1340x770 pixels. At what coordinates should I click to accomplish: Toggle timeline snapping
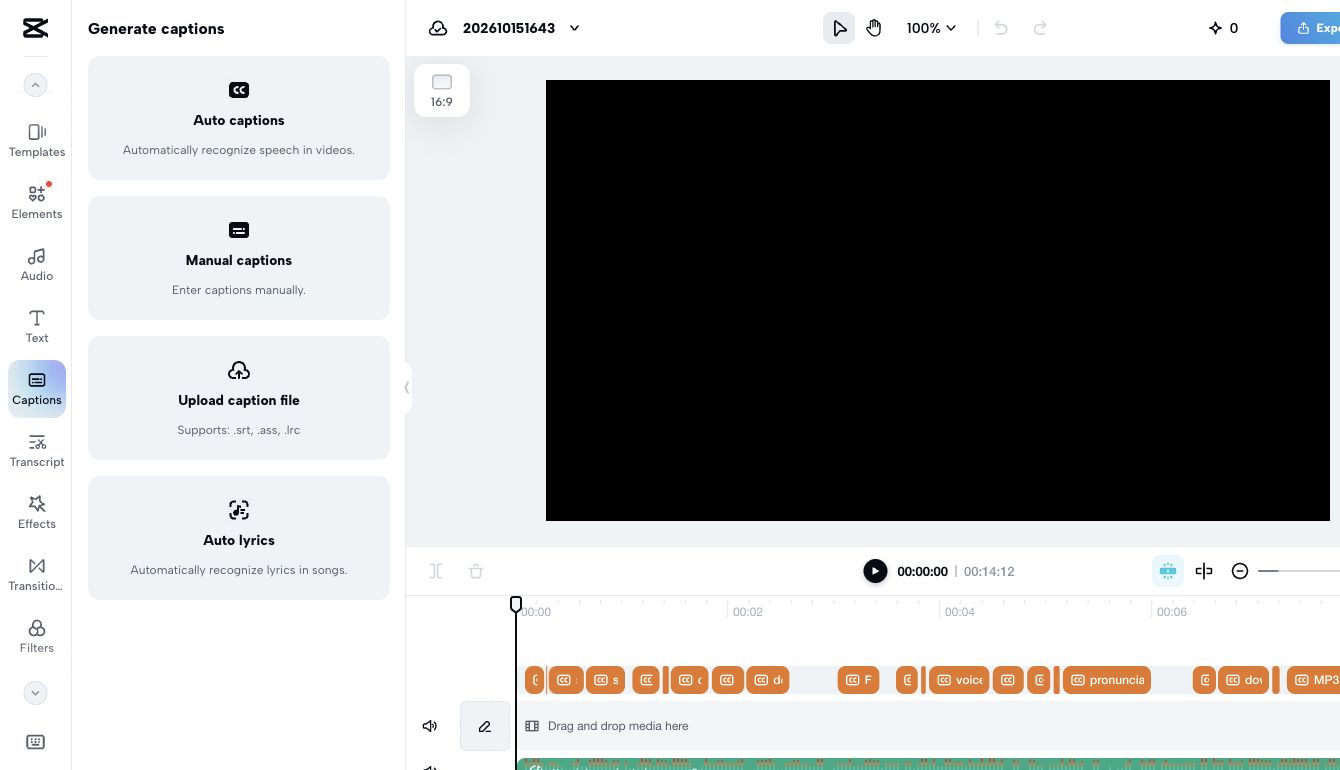(x=1168, y=571)
